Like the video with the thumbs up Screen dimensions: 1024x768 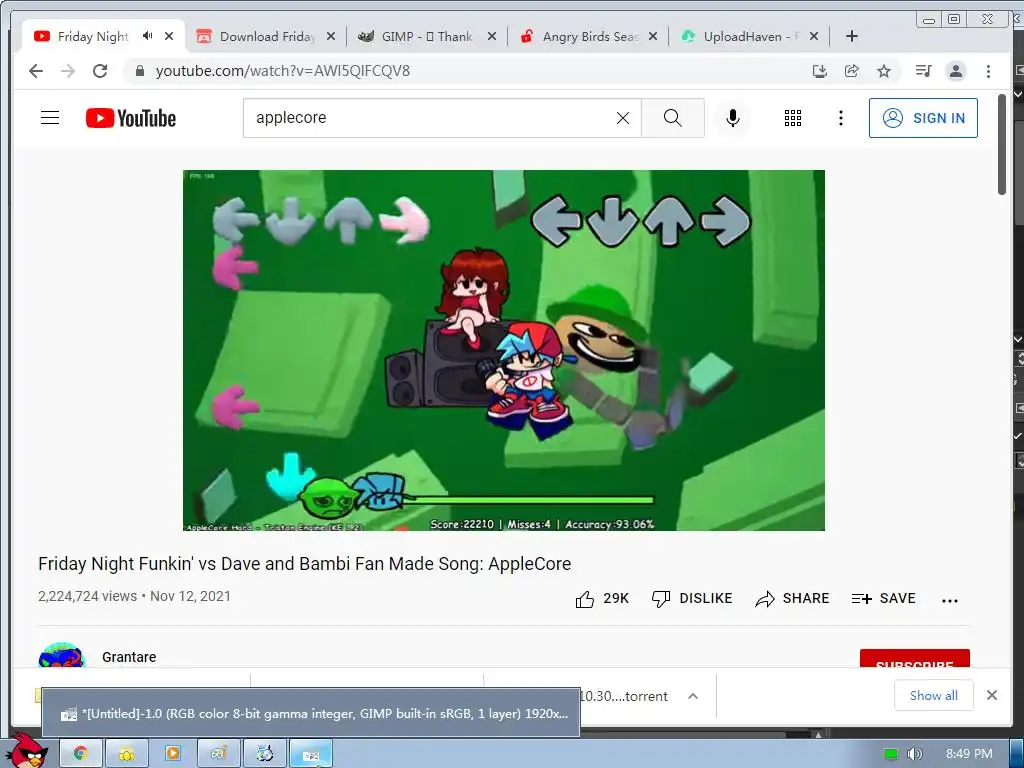click(x=601, y=599)
